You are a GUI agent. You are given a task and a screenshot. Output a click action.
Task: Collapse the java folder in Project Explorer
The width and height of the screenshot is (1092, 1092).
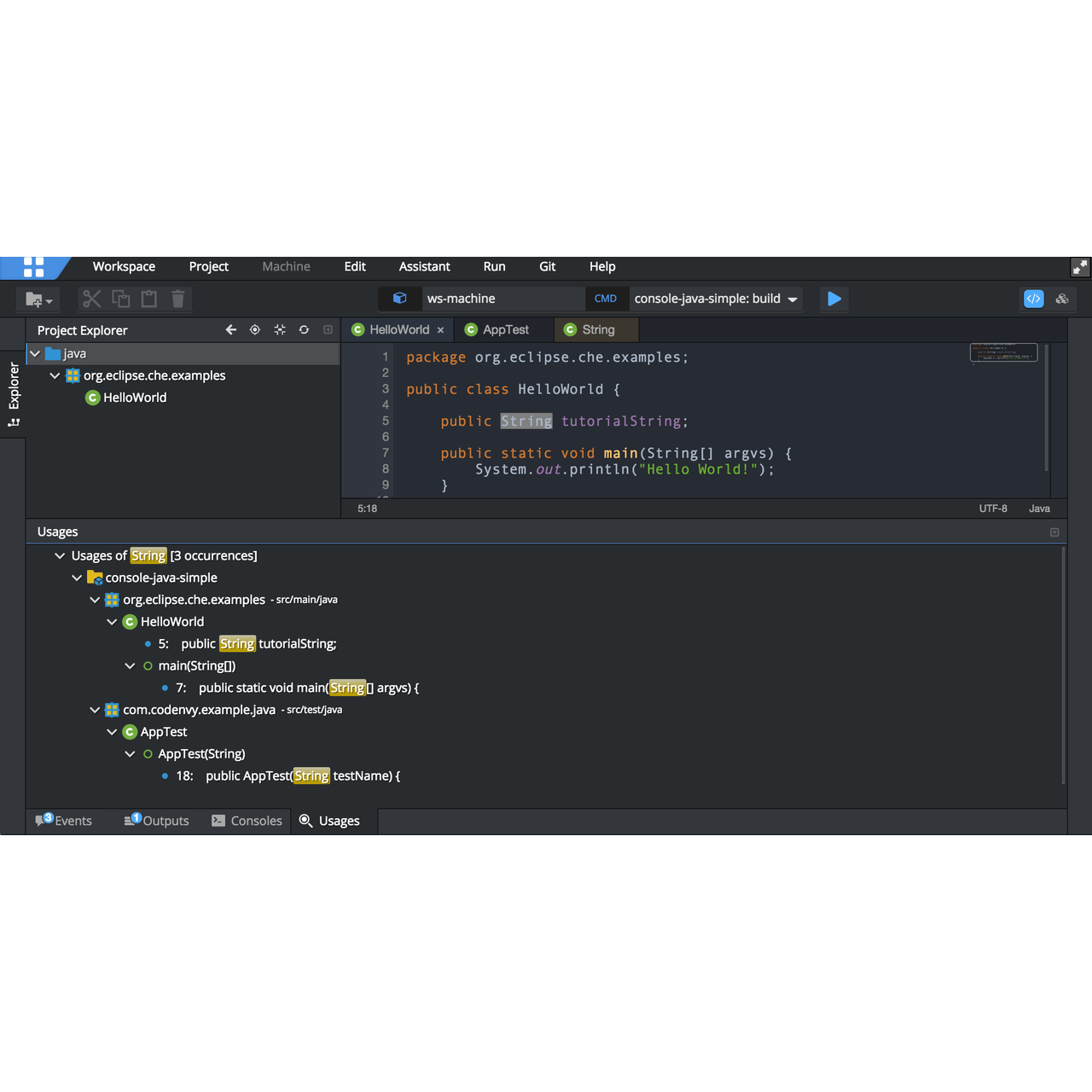coord(35,354)
